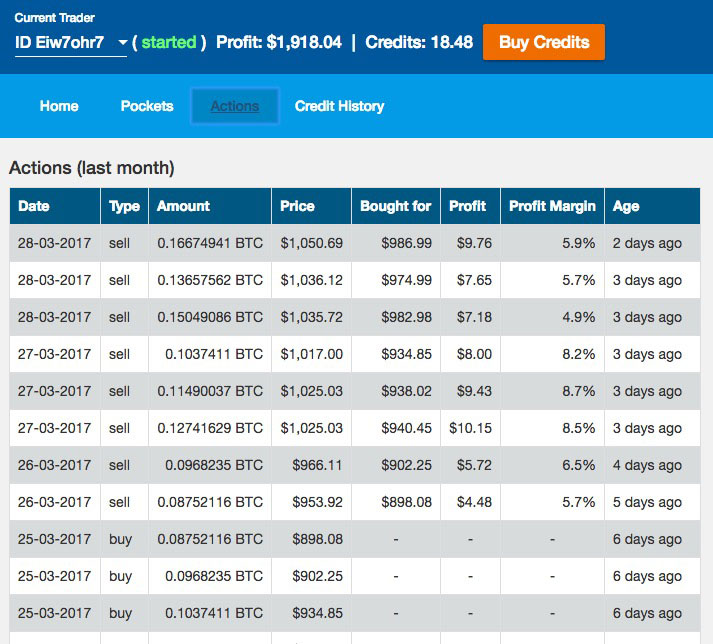The height and width of the screenshot is (644, 713).
Task: Click the 4 days ago age cell
Action: [x=652, y=465]
